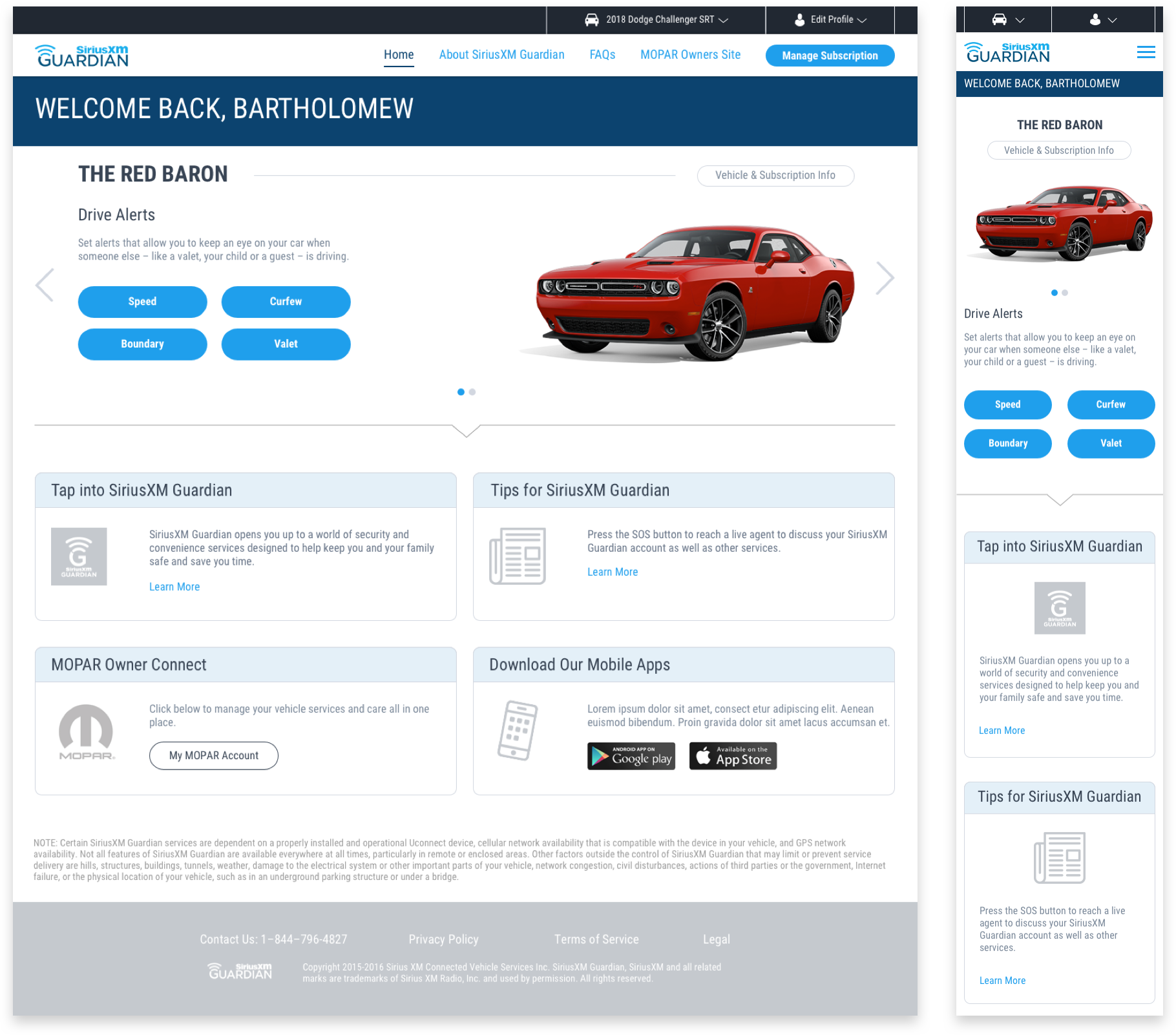
Task: Follow Learn More in Tap into SiriusXM Guardian card
Action: 174,587
